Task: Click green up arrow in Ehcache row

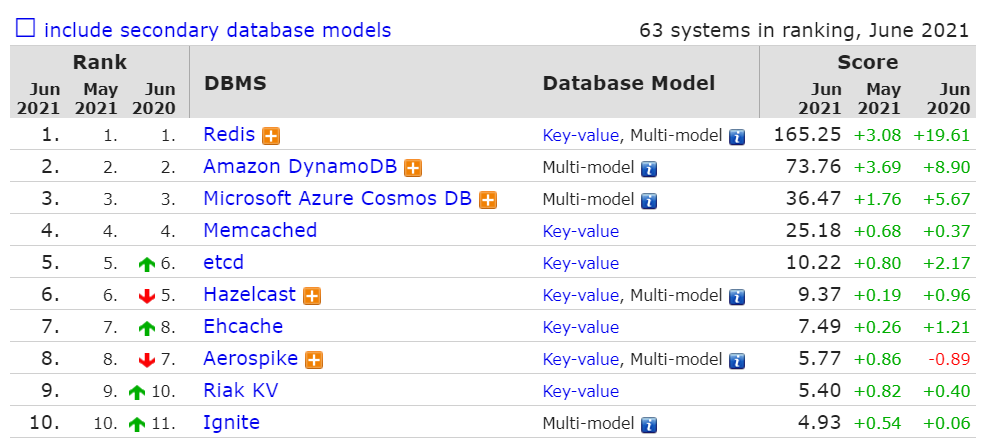Action: [146, 328]
